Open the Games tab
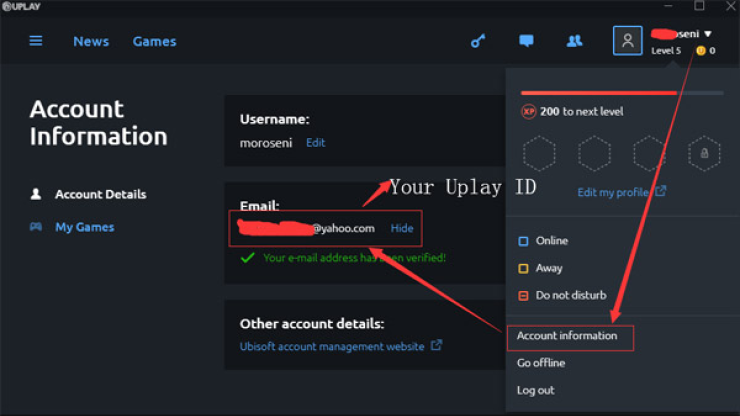This screenshot has height=416, width=740. pos(154,42)
